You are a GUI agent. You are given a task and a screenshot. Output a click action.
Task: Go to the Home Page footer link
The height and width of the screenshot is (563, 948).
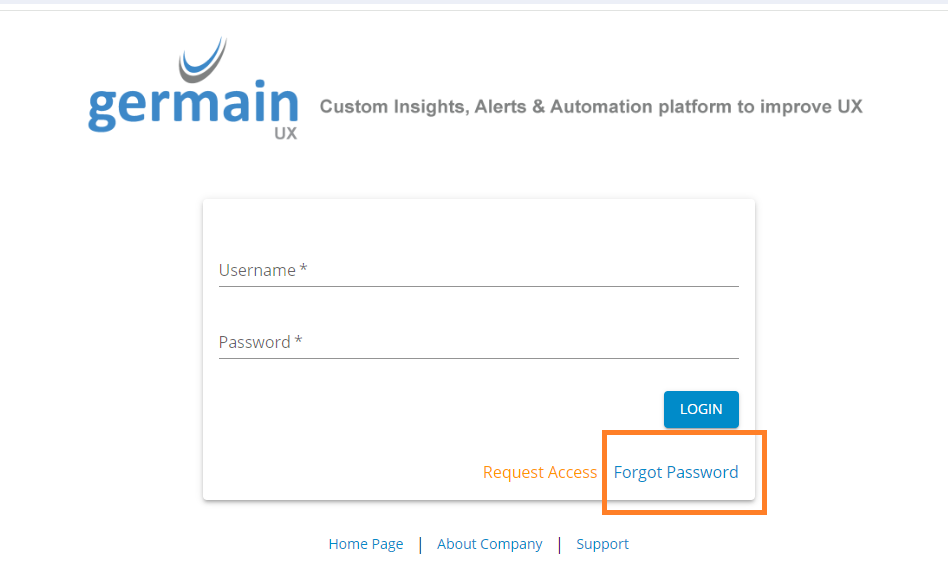[x=366, y=544]
